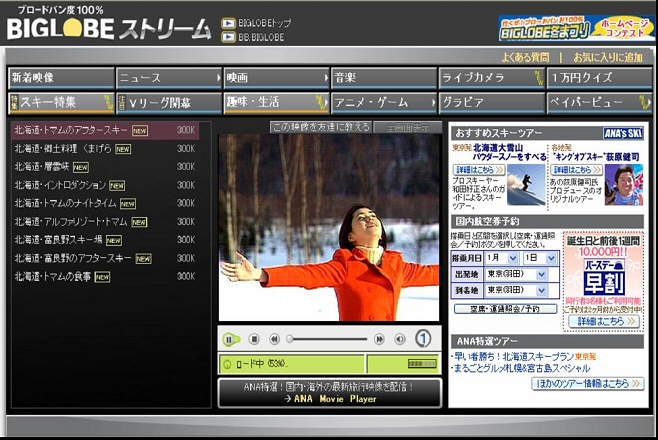Play 北海道・トマムのナイトタイム video
This screenshot has height=440, width=658.
click(x=105, y=203)
